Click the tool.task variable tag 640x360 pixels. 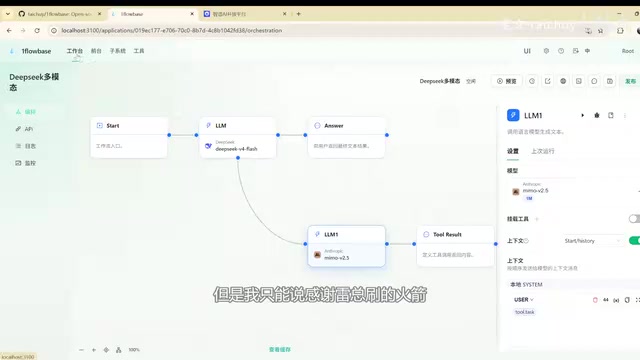[x=524, y=312]
